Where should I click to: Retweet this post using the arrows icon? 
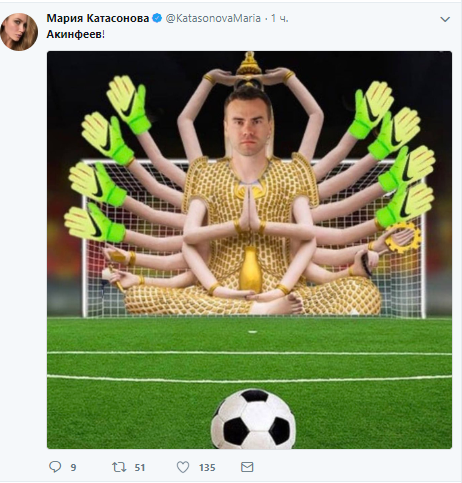click(118, 467)
